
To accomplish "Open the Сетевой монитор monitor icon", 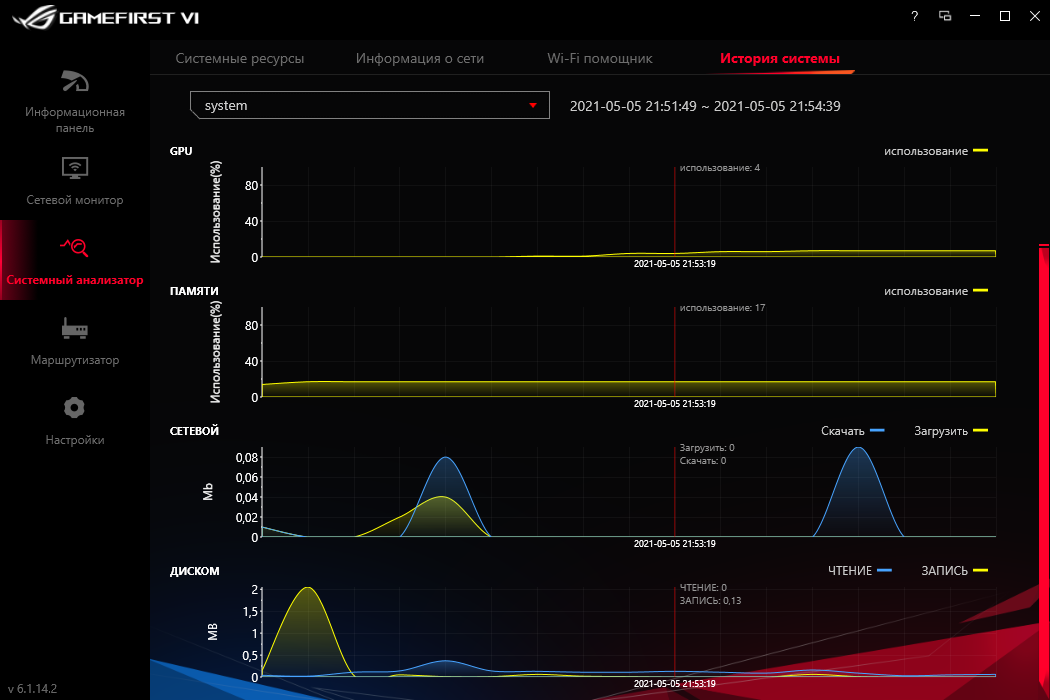I will pos(74,167).
